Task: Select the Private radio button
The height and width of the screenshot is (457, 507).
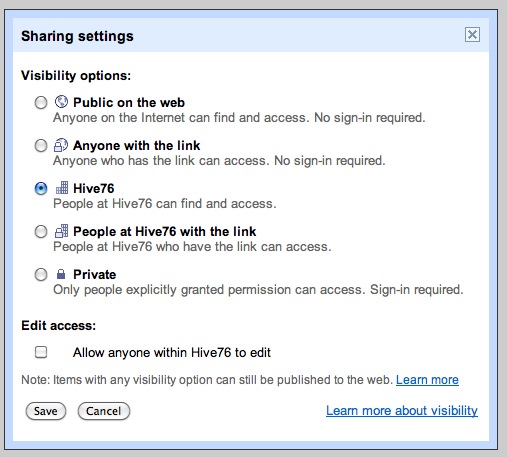Action: 41,275
